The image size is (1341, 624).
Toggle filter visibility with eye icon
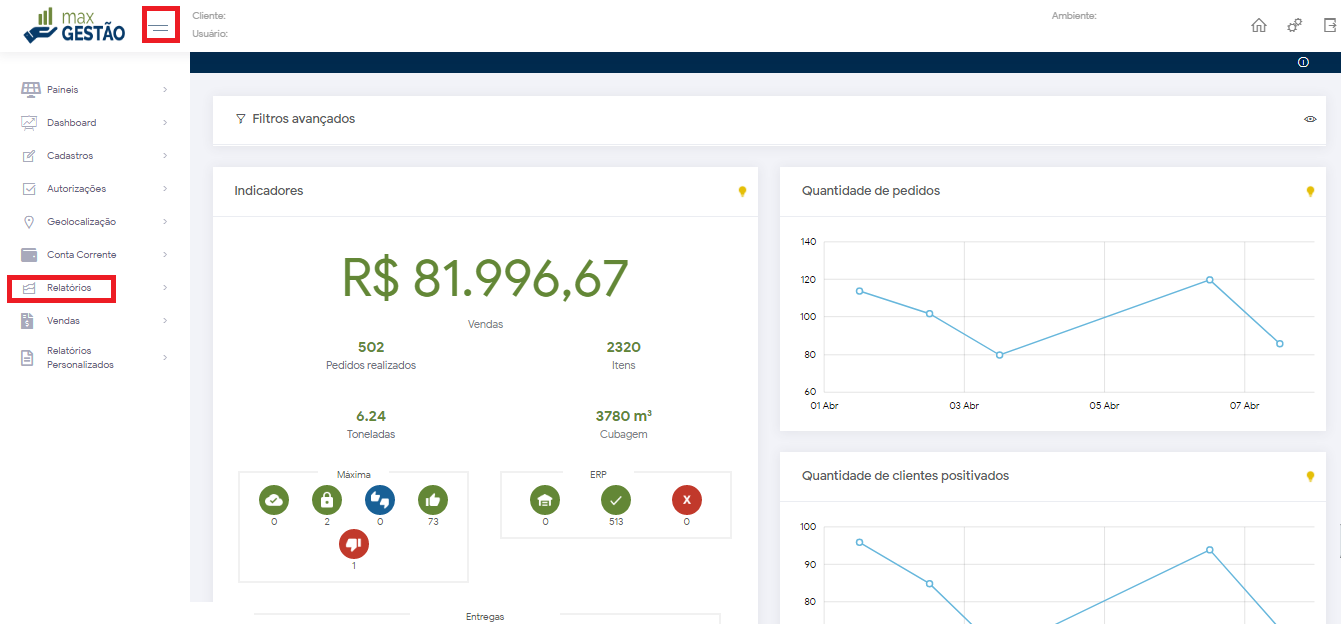pos(1310,119)
